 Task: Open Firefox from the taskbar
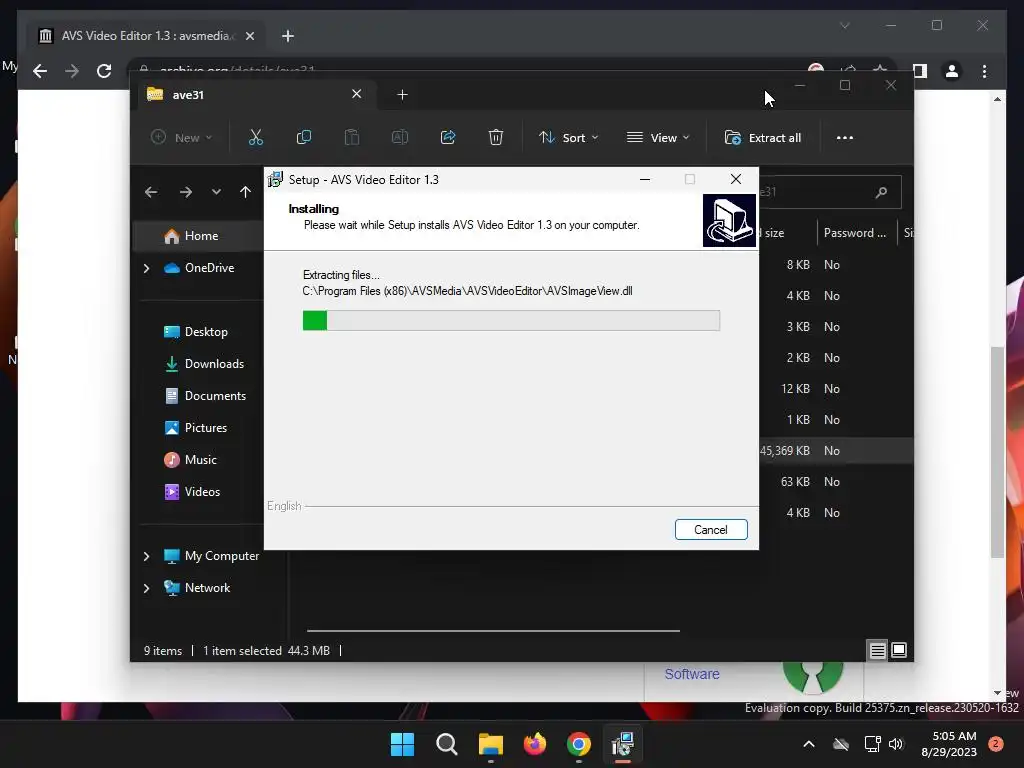[x=535, y=744]
